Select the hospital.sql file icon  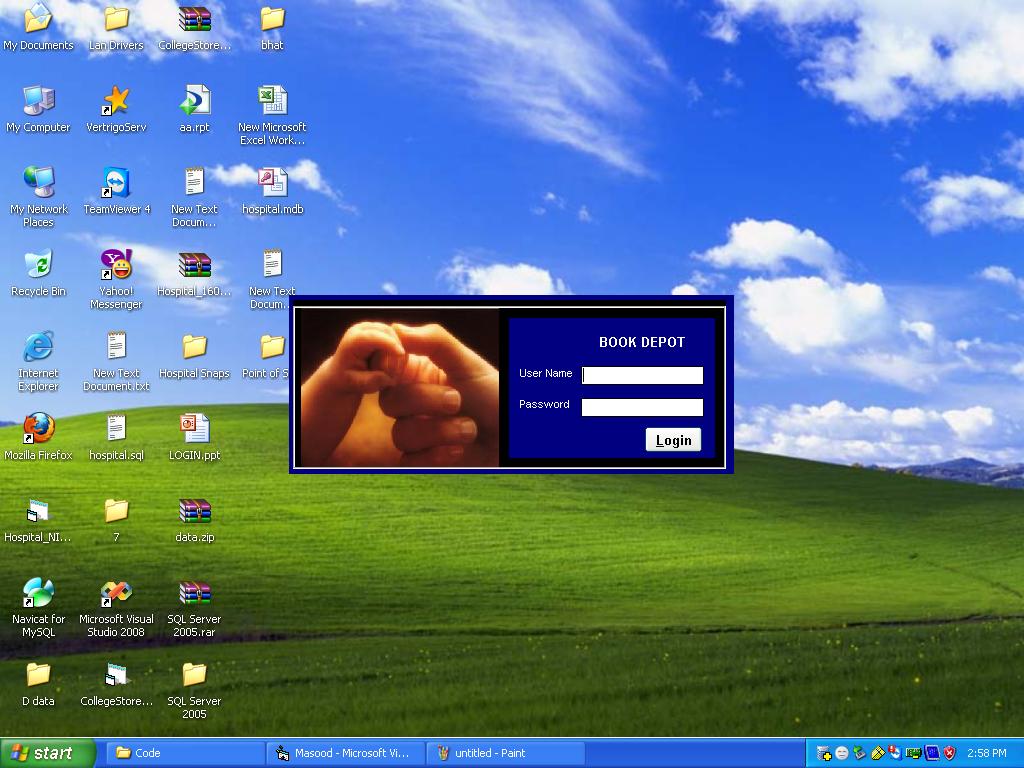tap(116, 438)
